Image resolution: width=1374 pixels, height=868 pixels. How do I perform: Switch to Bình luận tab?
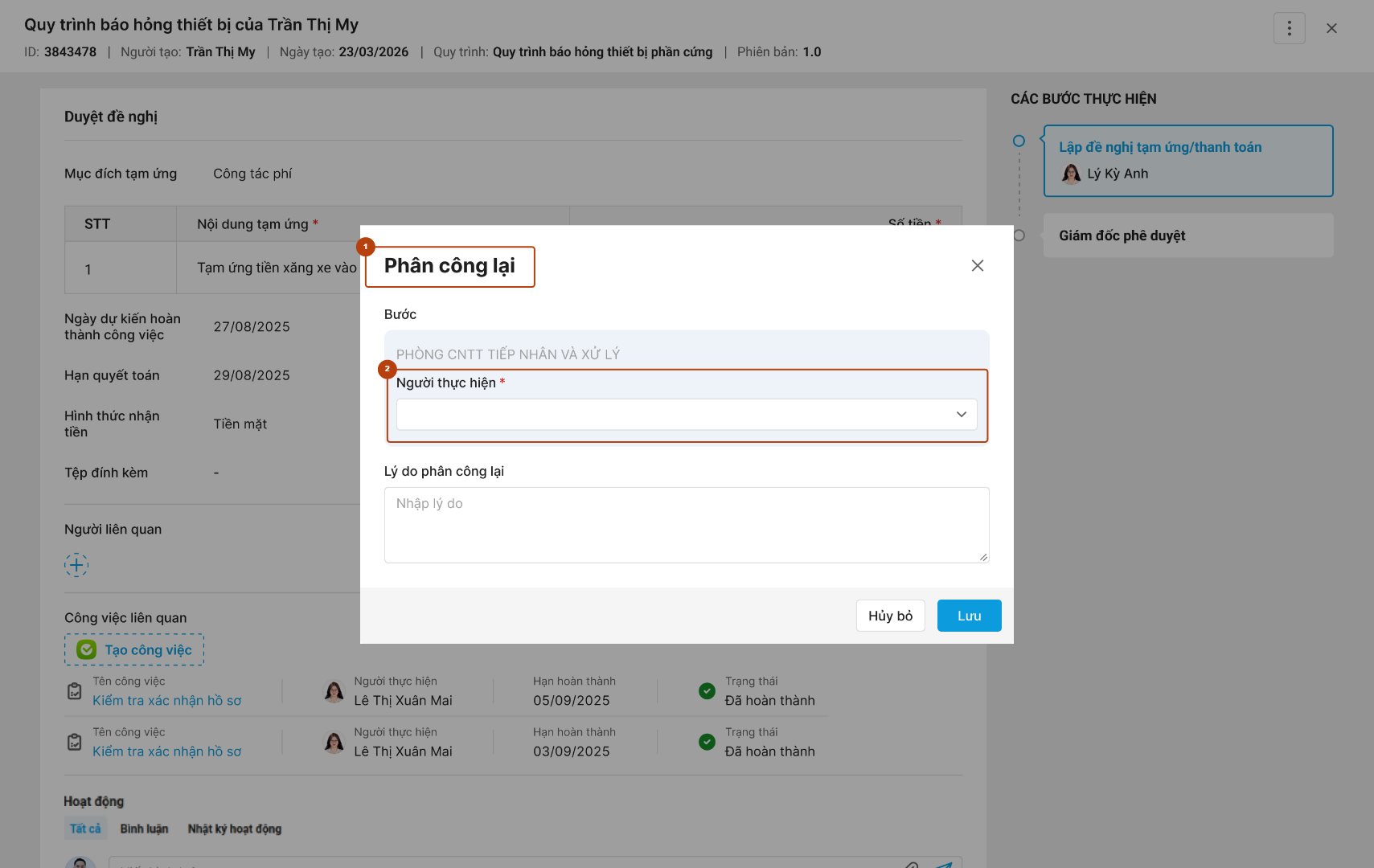tap(144, 829)
